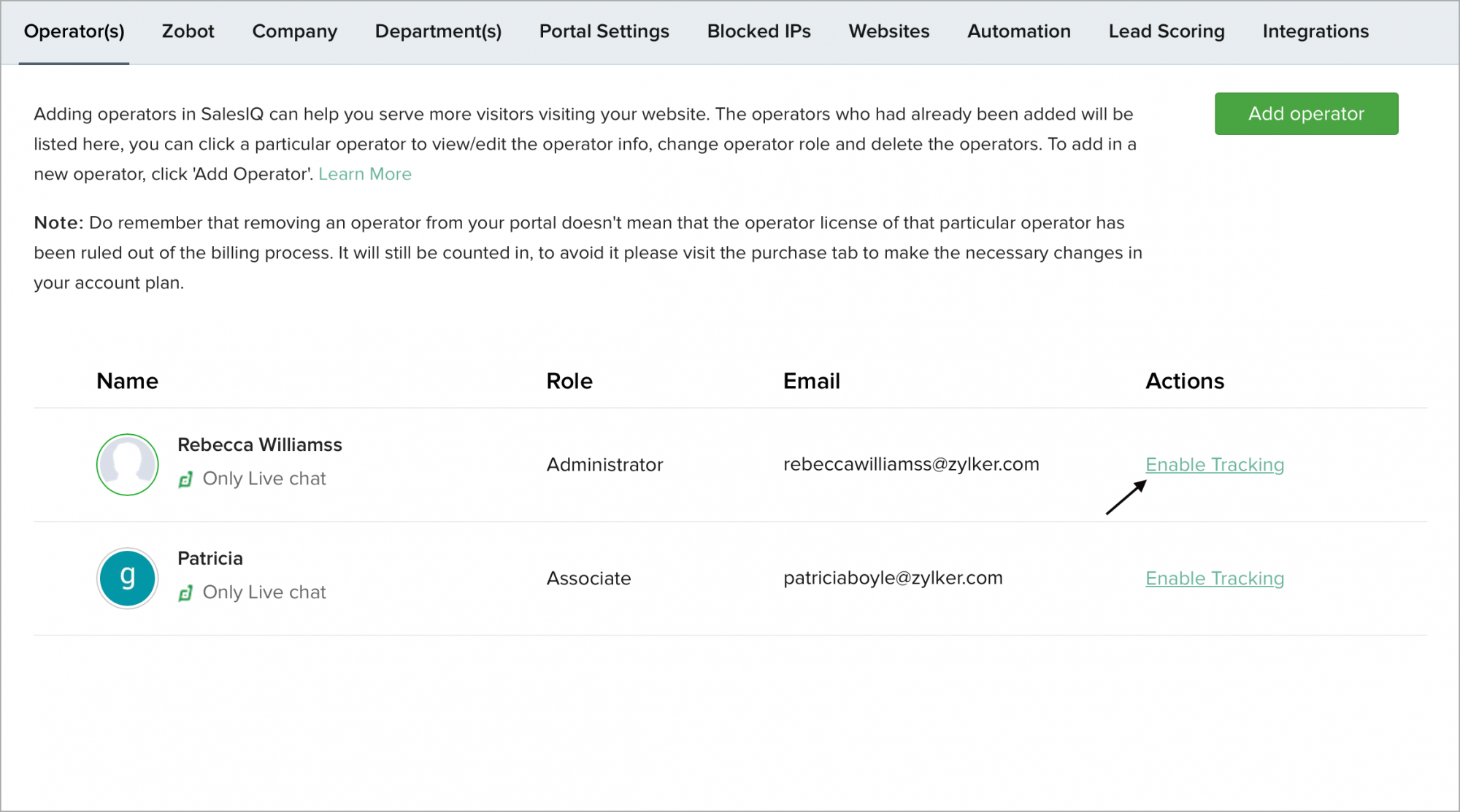Click Rebecca Williamss's avatar picture
This screenshot has width=1460, height=812.
(128, 465)
